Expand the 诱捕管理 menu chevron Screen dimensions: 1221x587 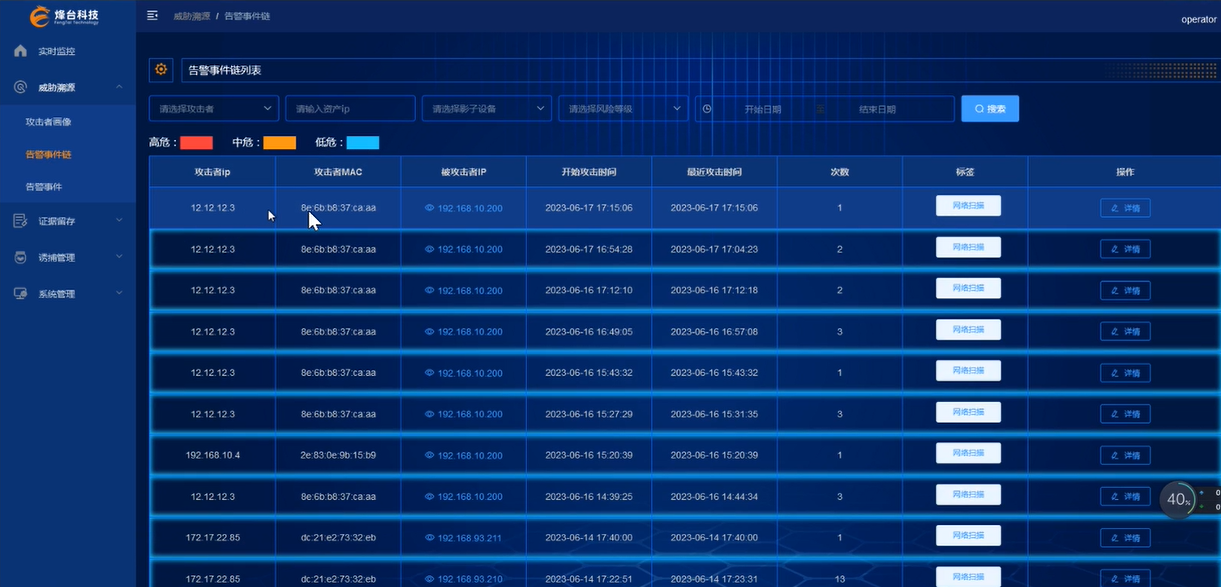pos(119,257)
